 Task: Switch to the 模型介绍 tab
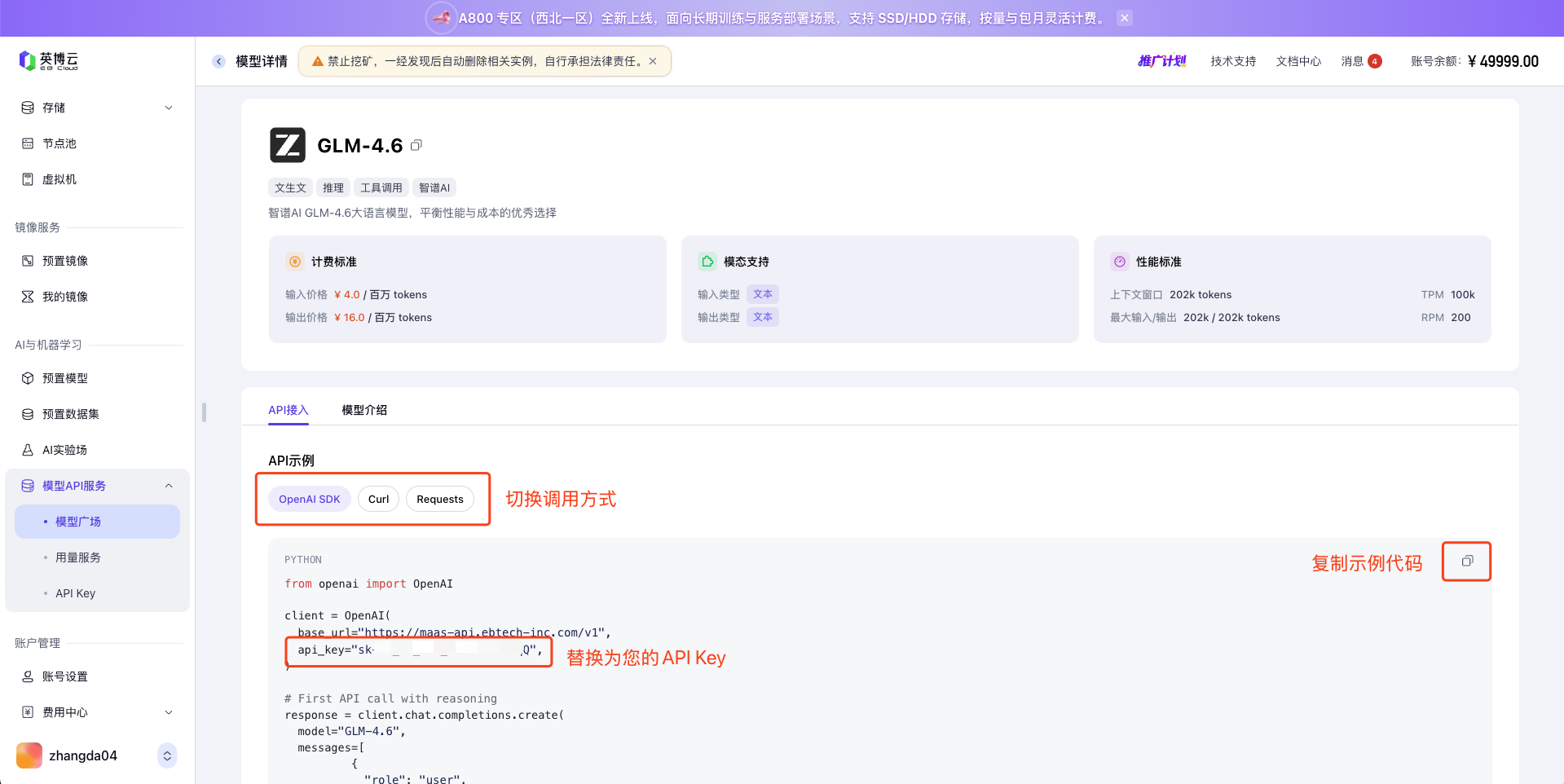pos(363,410)
